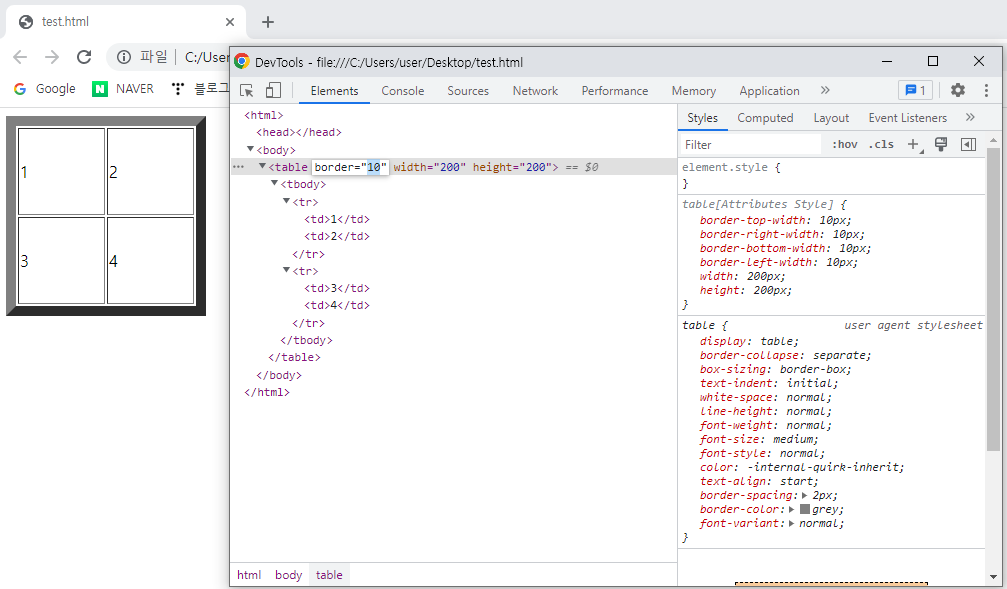This screenshot has width=1007, height=589.
Task: Select the <td>1</td> DOM node
Action: point(337,220)
